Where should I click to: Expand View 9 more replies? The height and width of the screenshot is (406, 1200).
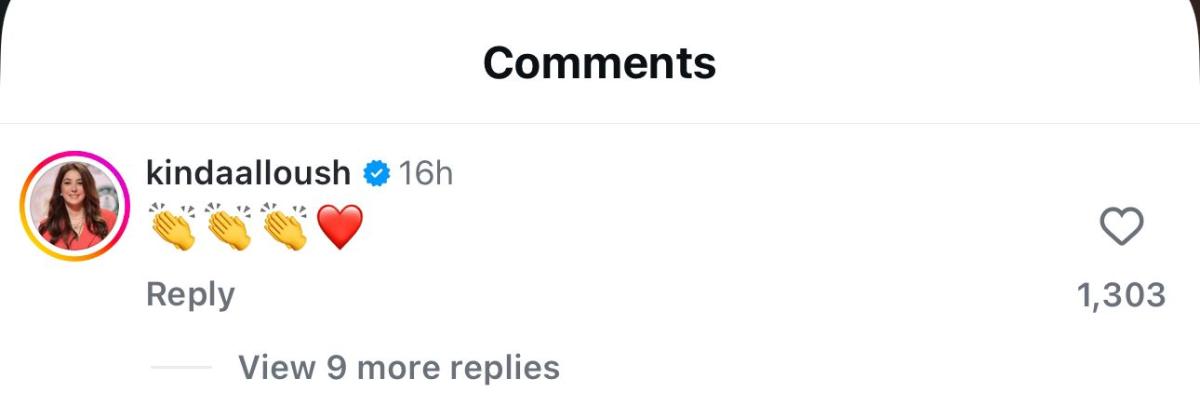click(x=398, y=367)
